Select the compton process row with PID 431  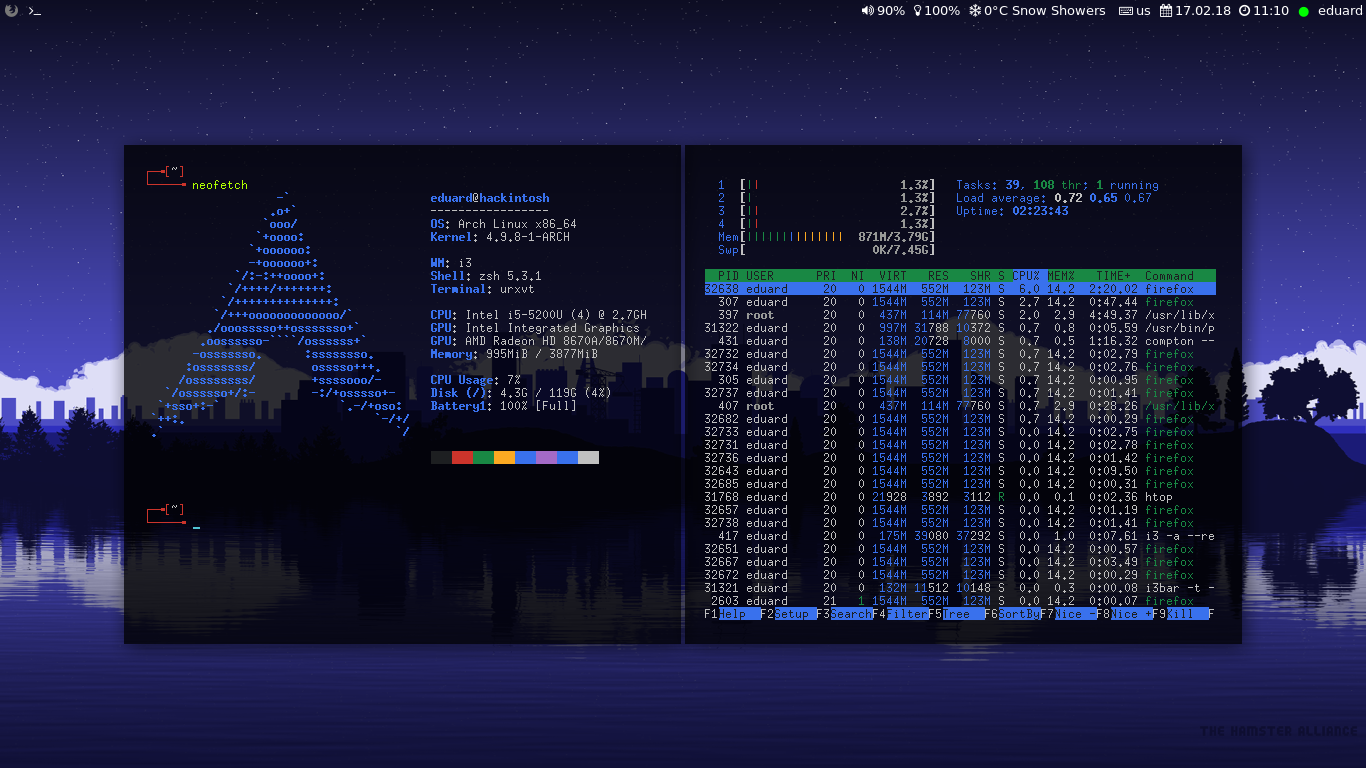tap(960, 341)
